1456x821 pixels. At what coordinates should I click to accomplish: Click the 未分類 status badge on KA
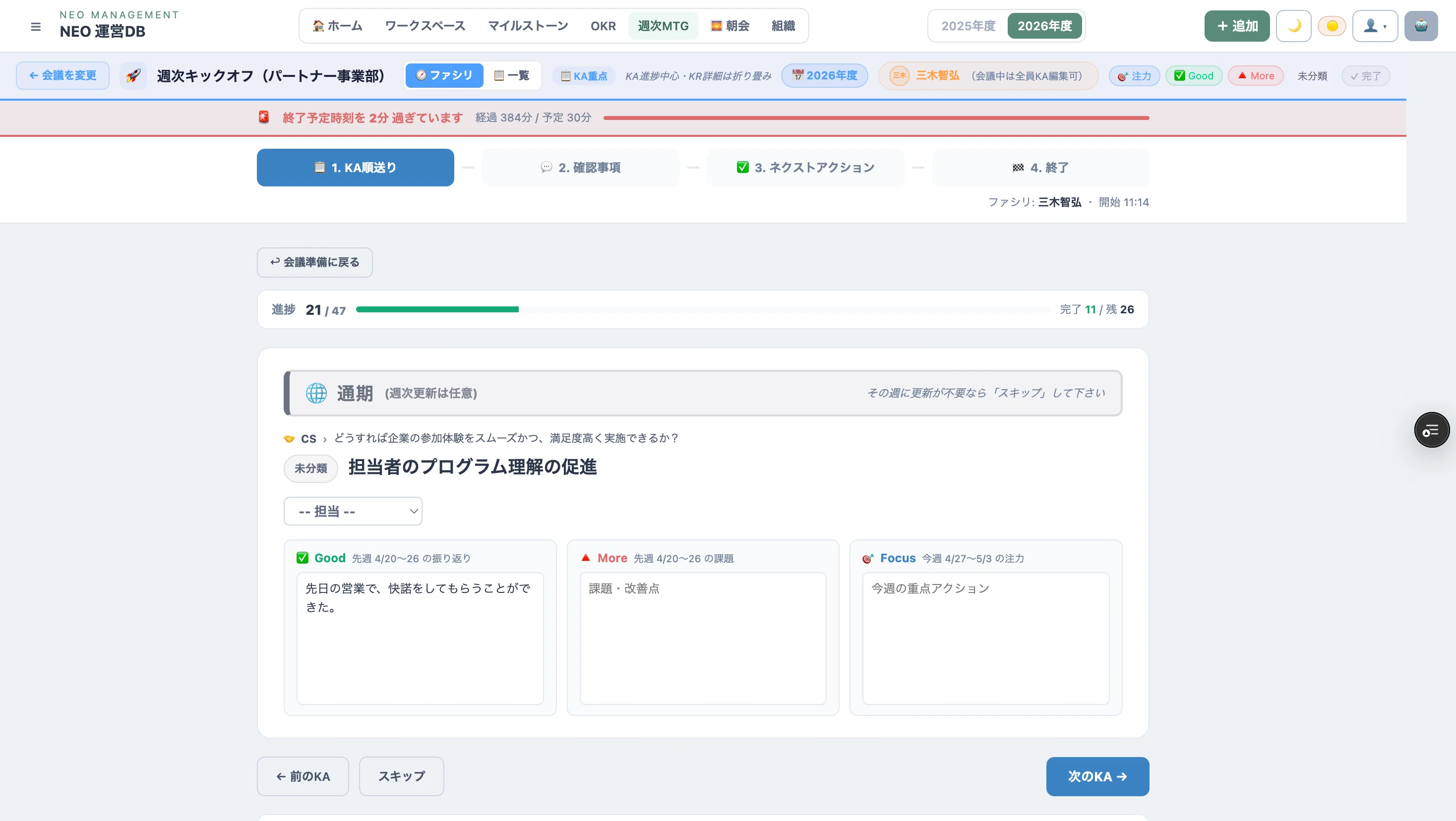(310, 469)
